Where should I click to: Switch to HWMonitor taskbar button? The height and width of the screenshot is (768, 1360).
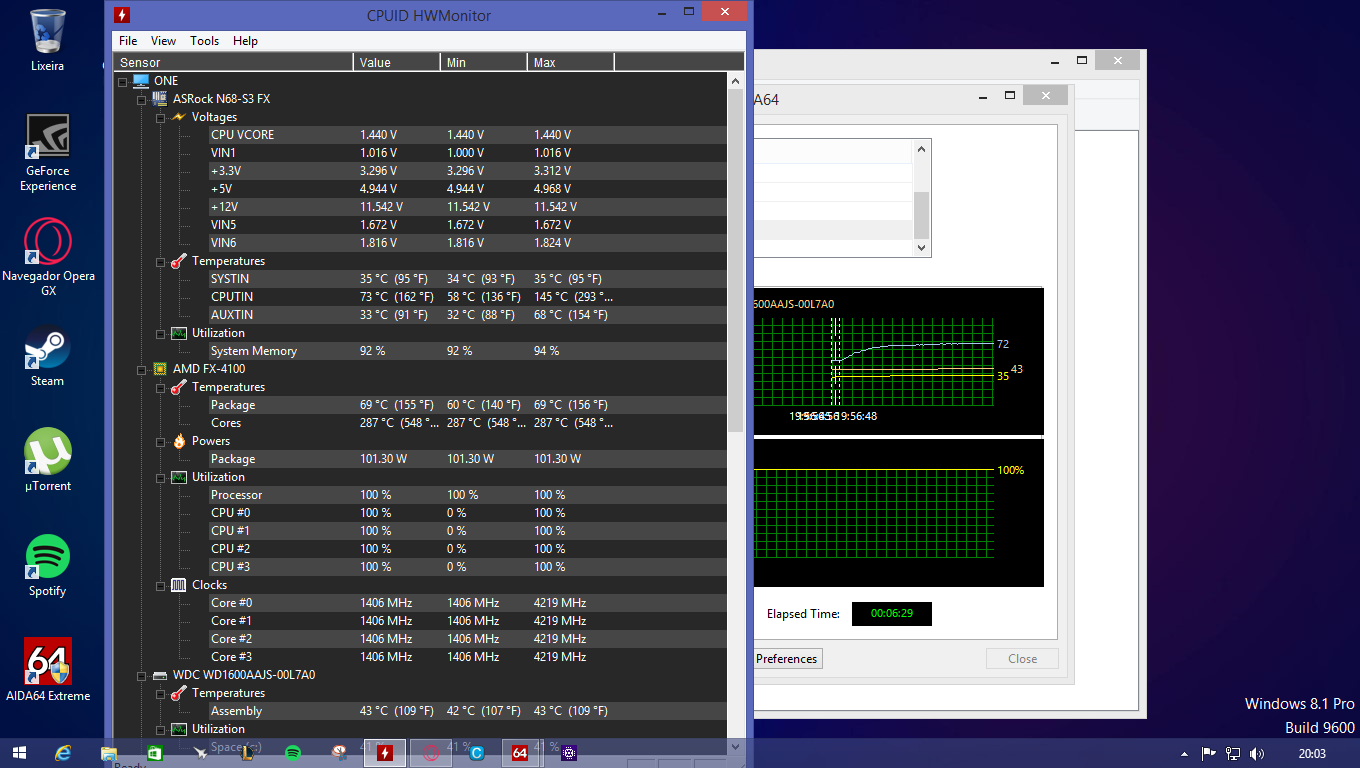pyautogui.click(x=385, y=753)
